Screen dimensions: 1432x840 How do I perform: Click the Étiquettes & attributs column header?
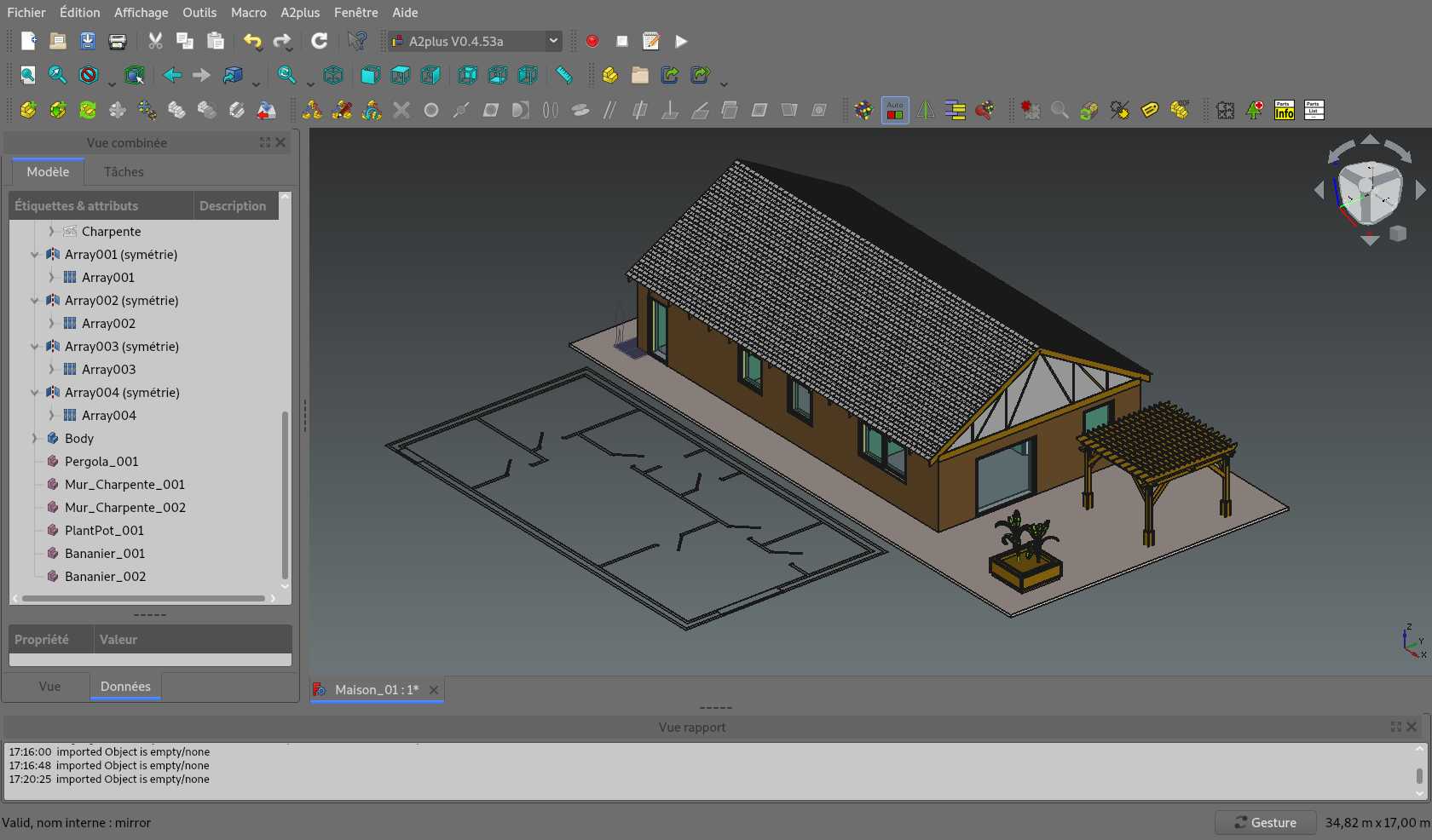click(101, 205)
